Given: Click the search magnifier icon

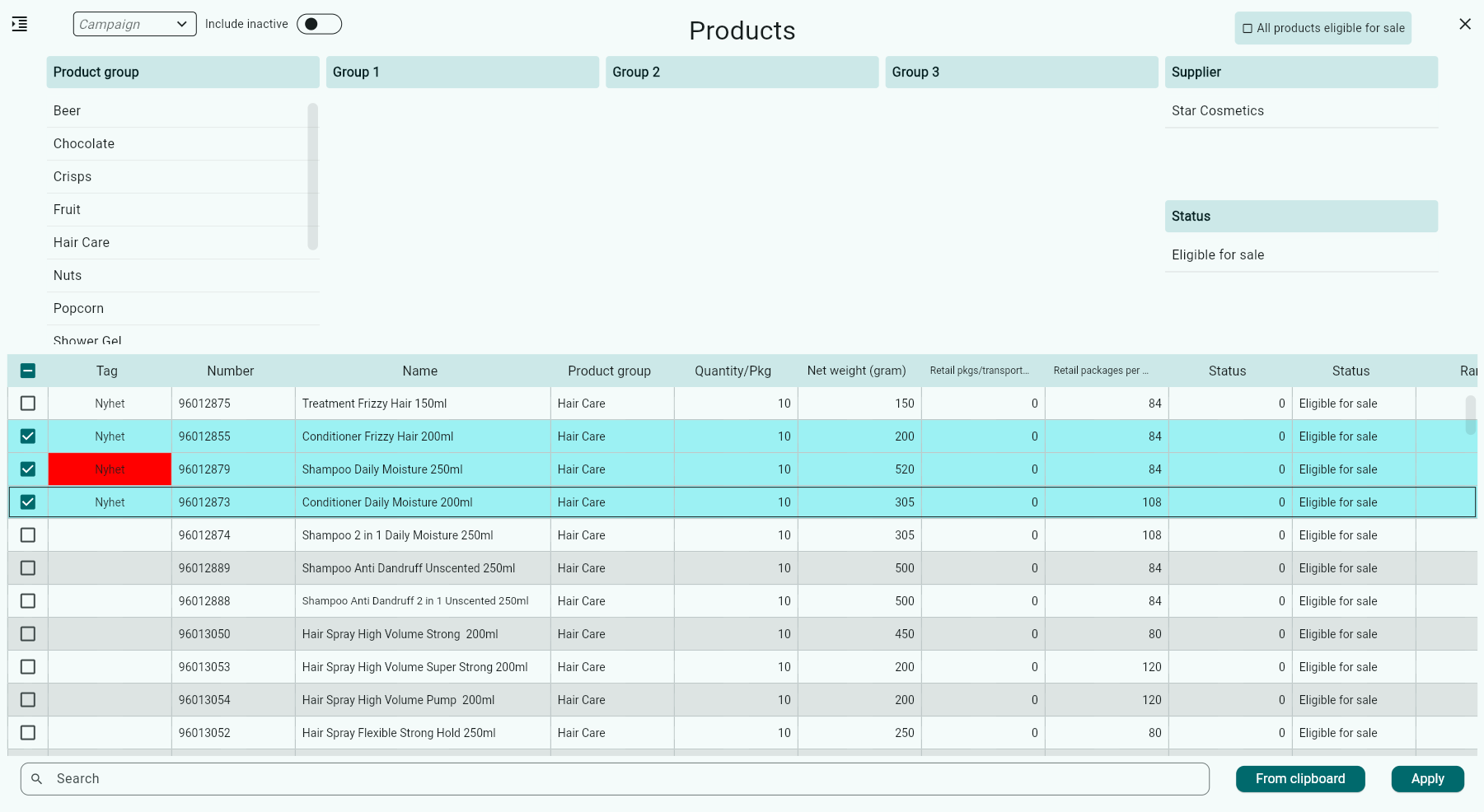Looking at the screenshot, I should 36,778.
